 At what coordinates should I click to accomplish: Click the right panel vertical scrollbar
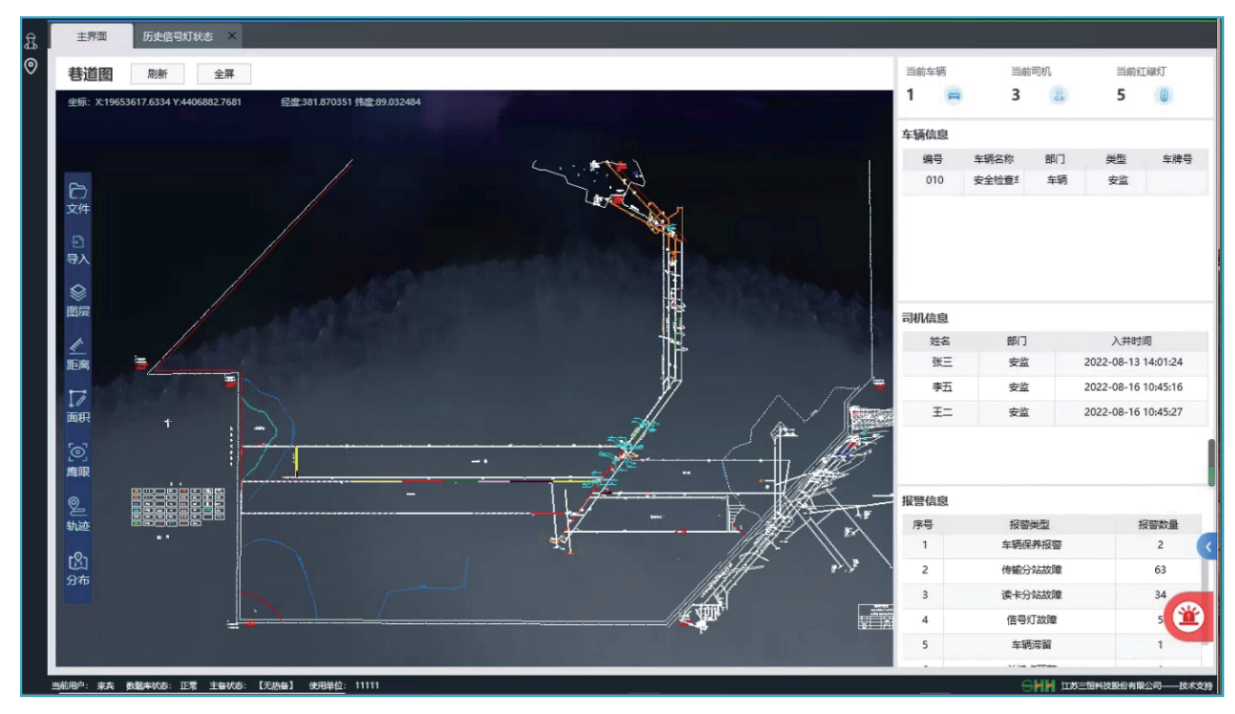coord(1211,463)
